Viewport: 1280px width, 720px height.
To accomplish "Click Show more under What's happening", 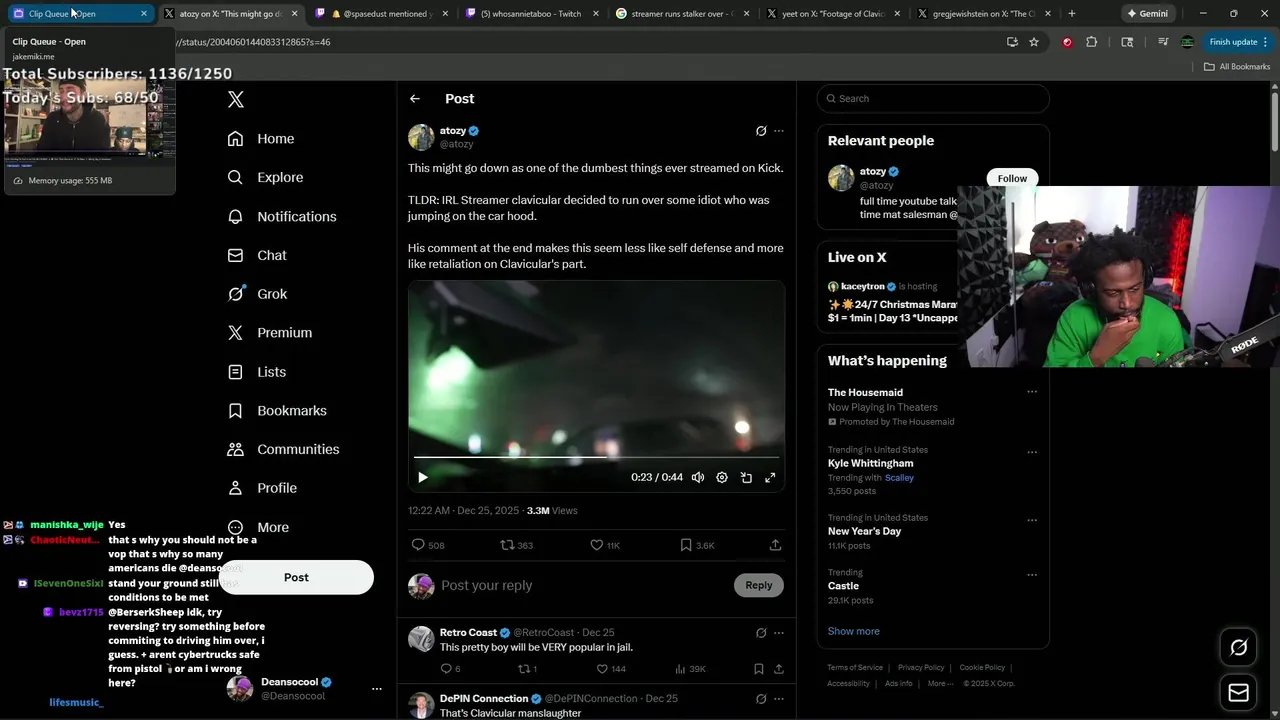I will tap(854, 631).
